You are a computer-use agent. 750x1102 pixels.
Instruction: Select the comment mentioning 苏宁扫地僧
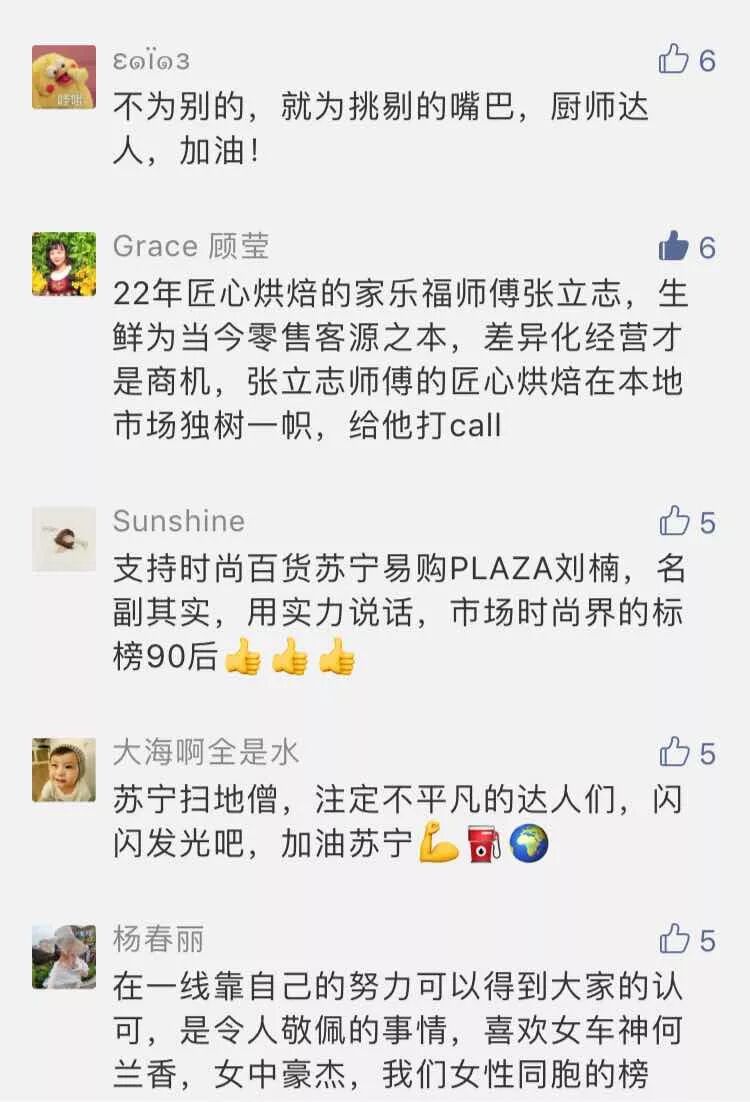pyautogui.click(x=398, y=822)
